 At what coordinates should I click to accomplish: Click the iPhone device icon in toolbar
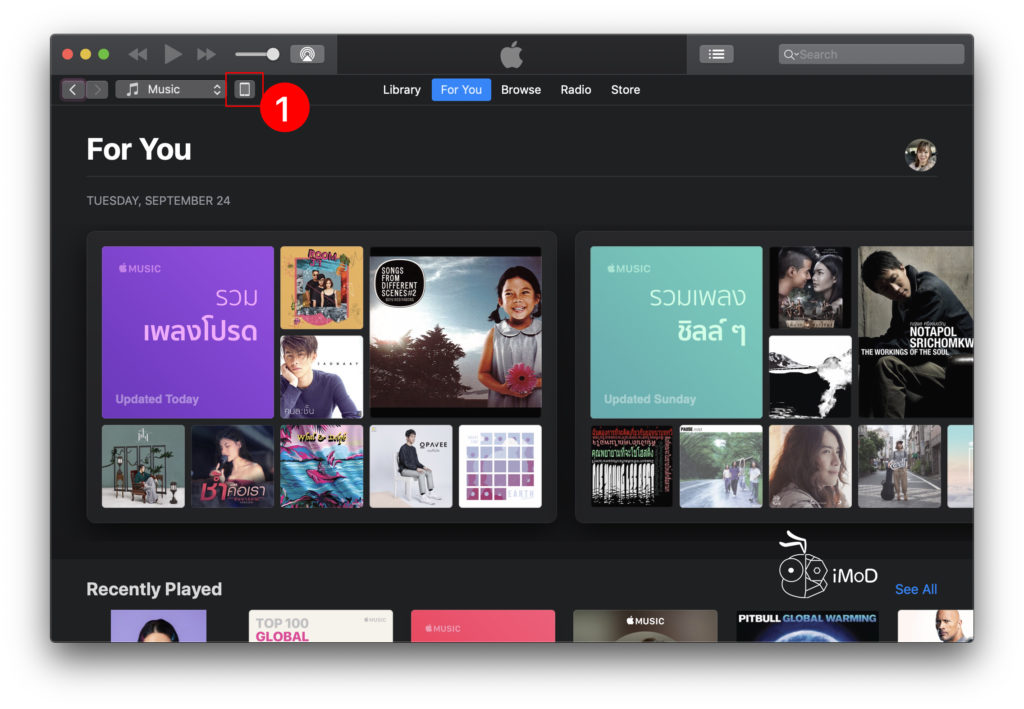(246, 89)
